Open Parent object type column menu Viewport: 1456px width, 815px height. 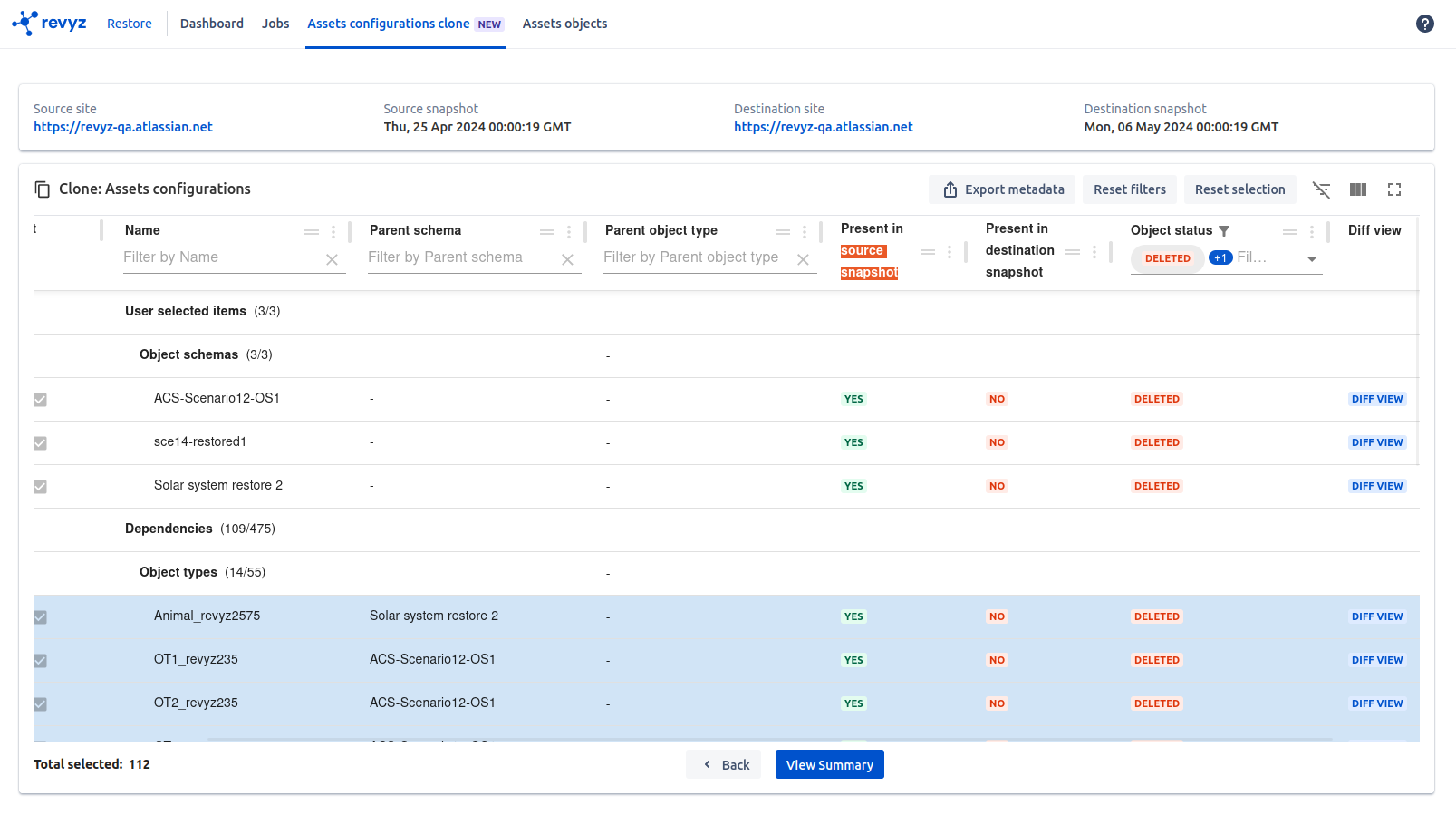(805, 232)
